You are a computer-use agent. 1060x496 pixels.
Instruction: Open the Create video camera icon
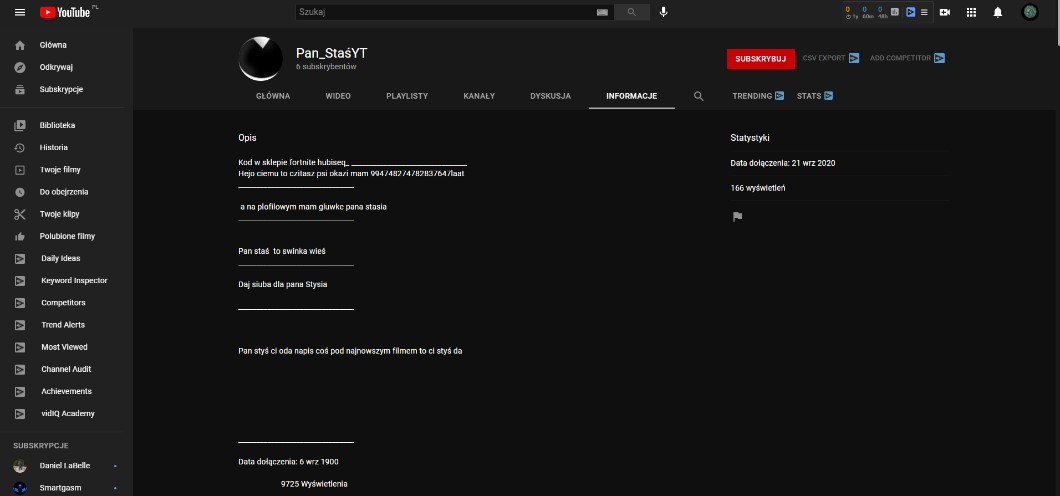coord(945,12)
